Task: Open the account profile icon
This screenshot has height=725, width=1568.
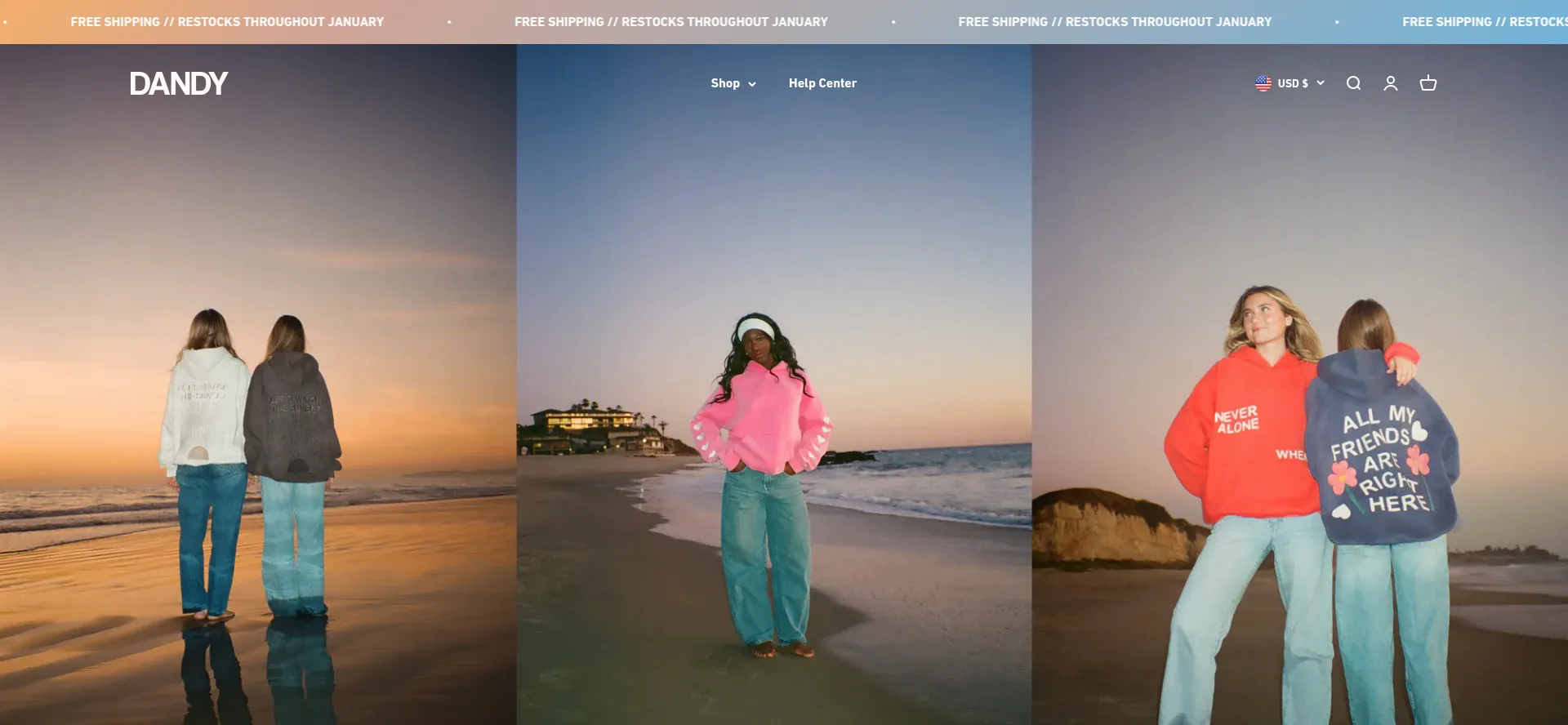Action: click(1391, 83)
